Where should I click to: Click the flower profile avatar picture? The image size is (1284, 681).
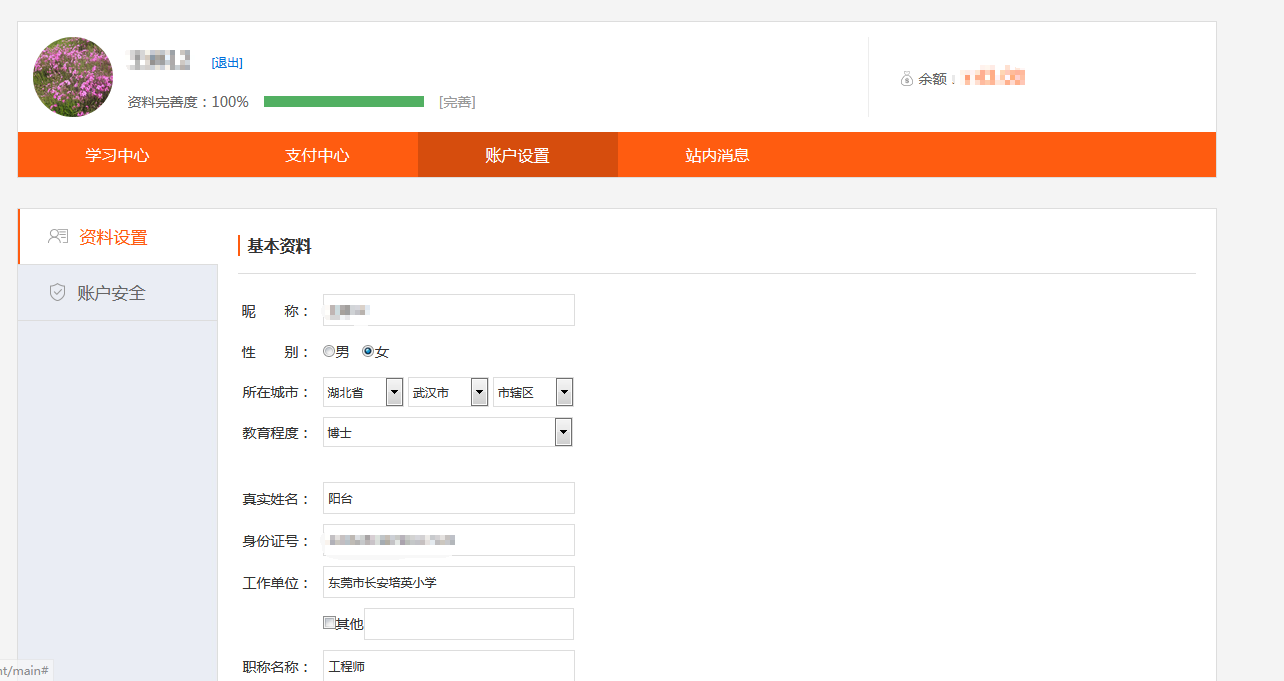coord(73,77)
